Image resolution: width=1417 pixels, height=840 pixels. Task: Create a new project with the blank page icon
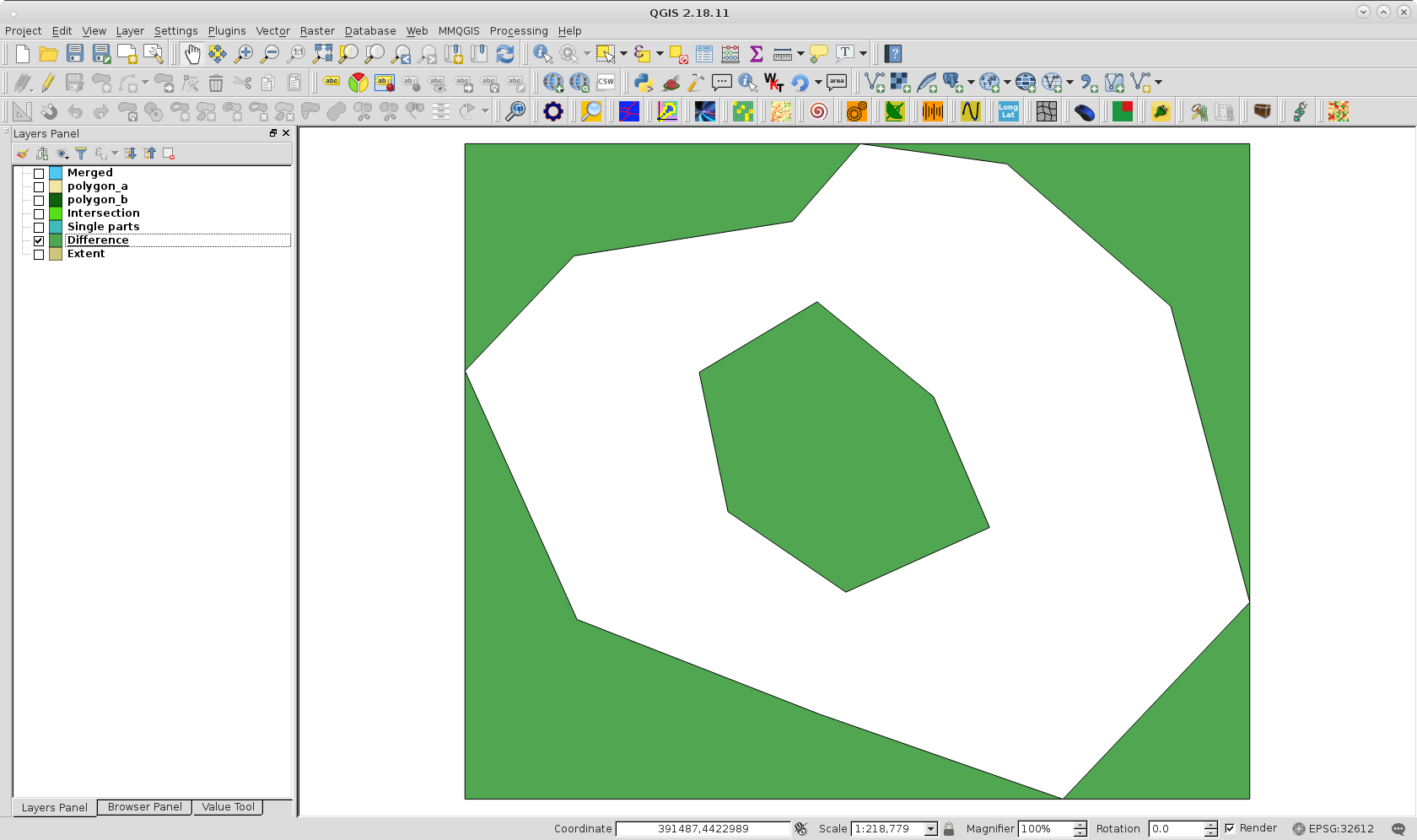(23, 54)
